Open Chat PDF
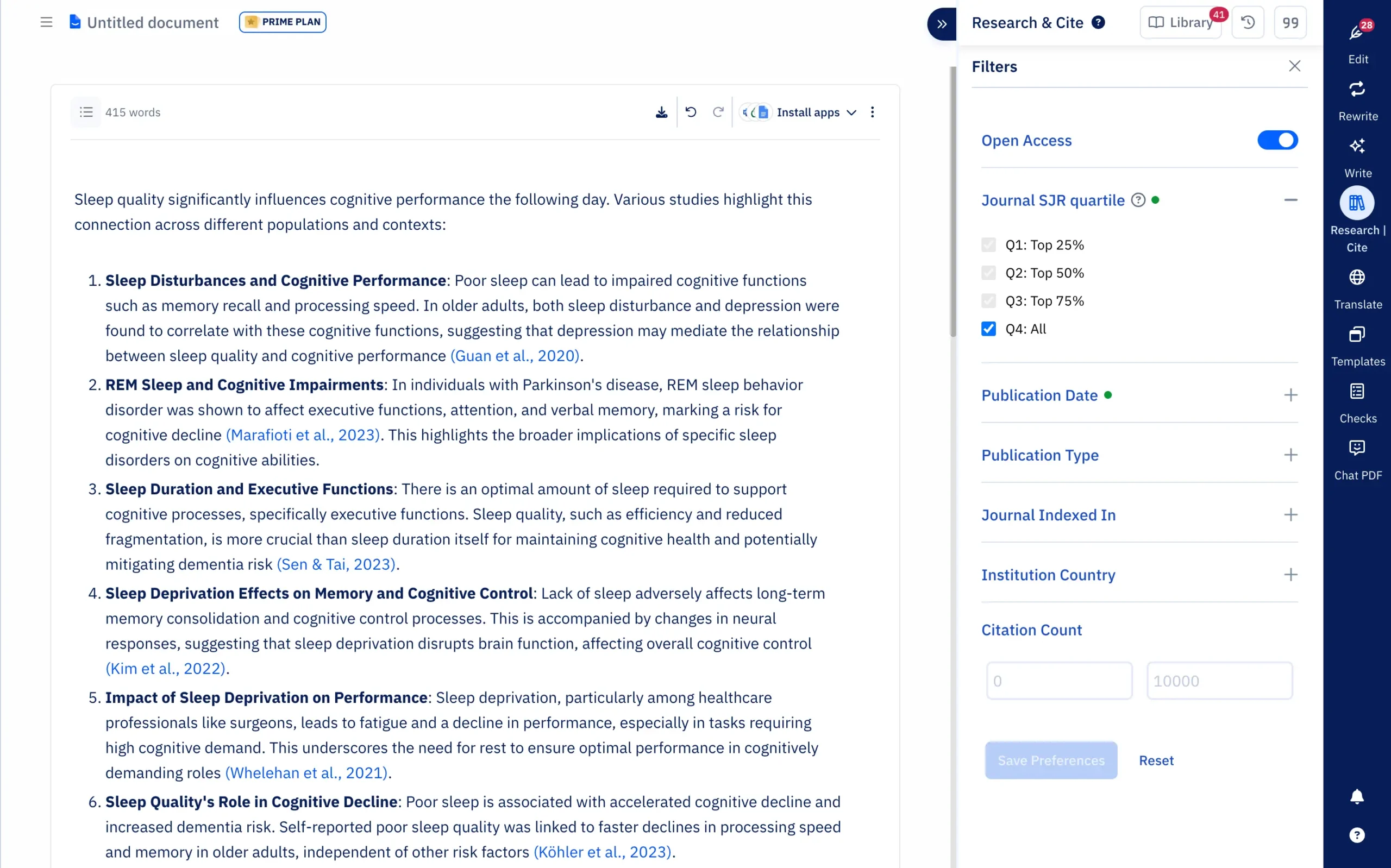This screenshot has height=868, width=1391. tap(1358, 460)
